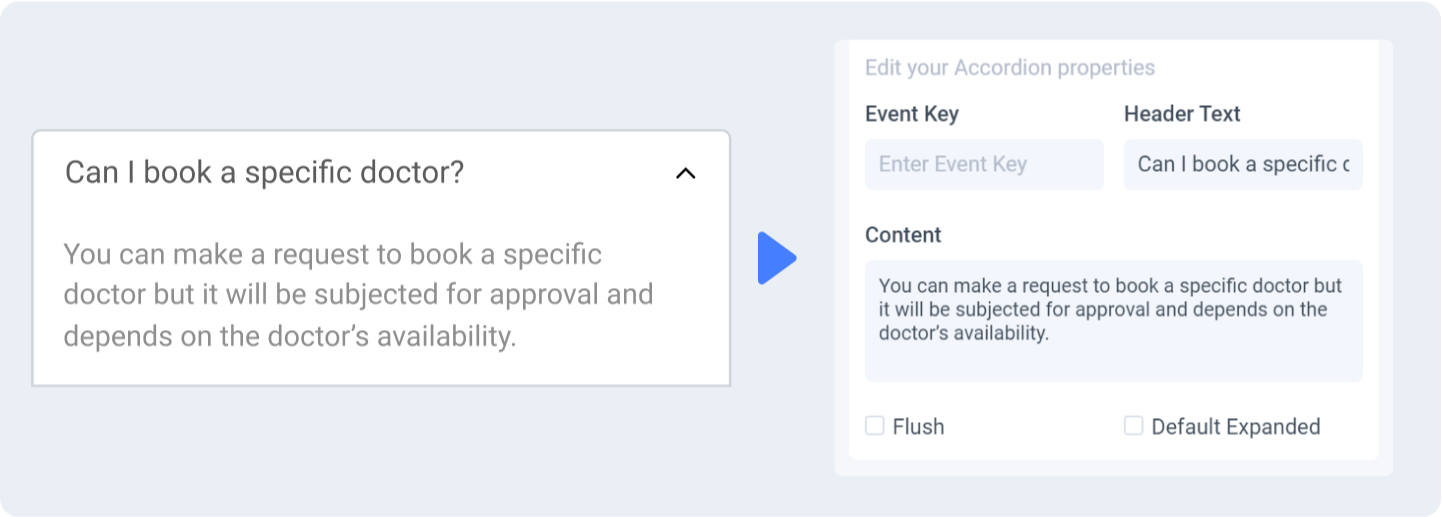1442x517 pixels.
Task: Enable the Flush checkbox
Action: click(x=875, y=426)
